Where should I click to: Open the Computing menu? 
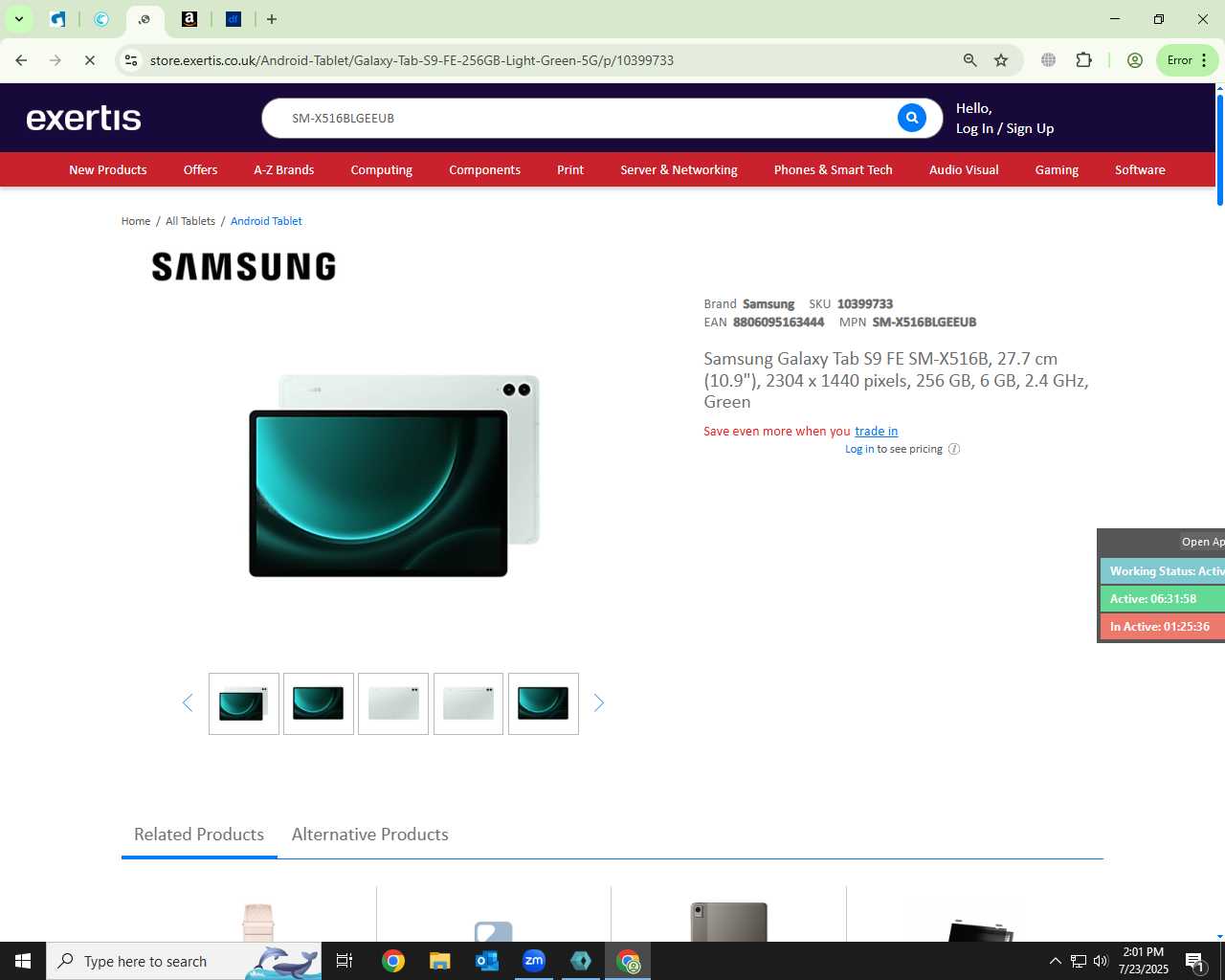(x=382, y=169)
